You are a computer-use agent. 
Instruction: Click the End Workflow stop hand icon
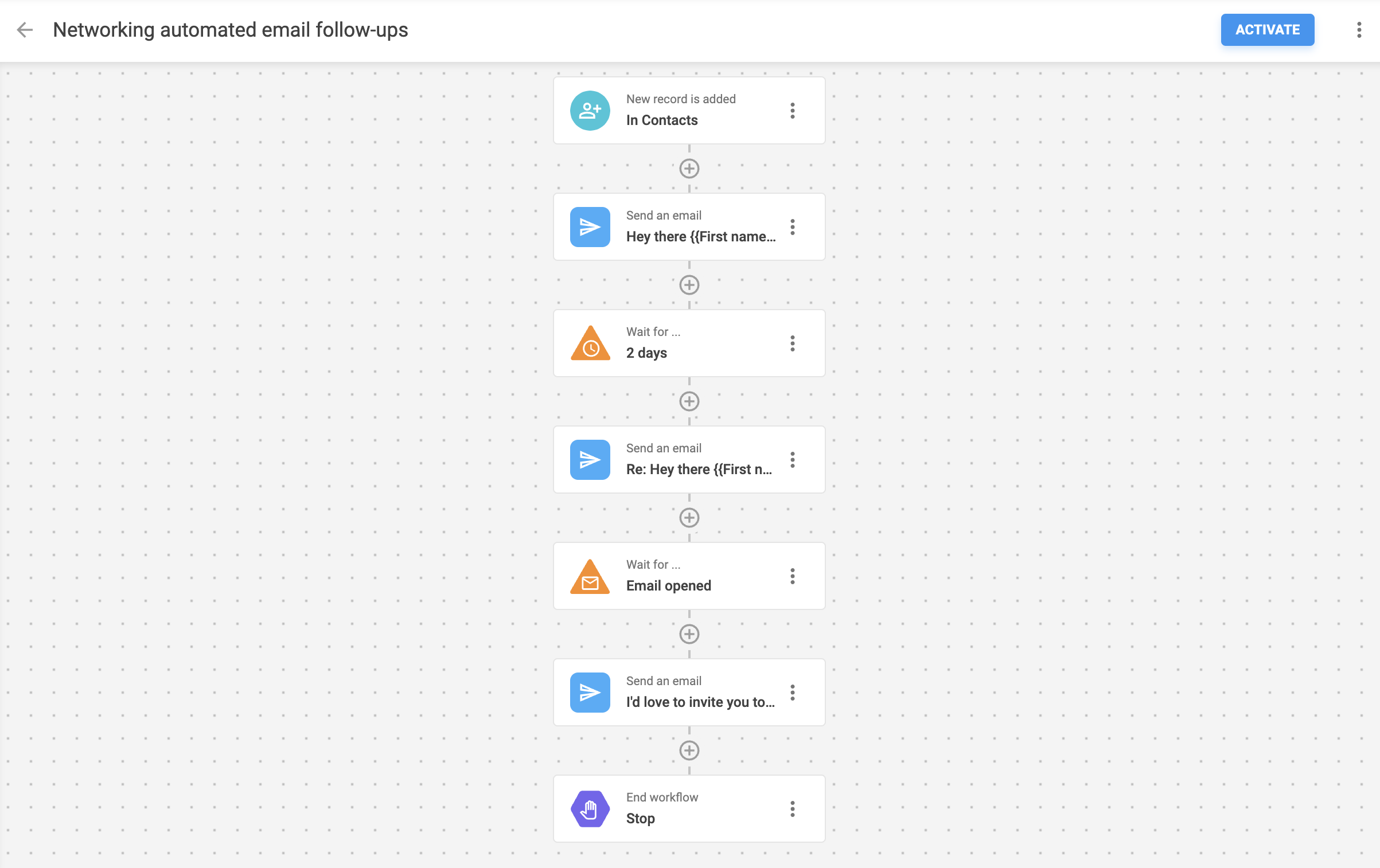coord(590,809)
